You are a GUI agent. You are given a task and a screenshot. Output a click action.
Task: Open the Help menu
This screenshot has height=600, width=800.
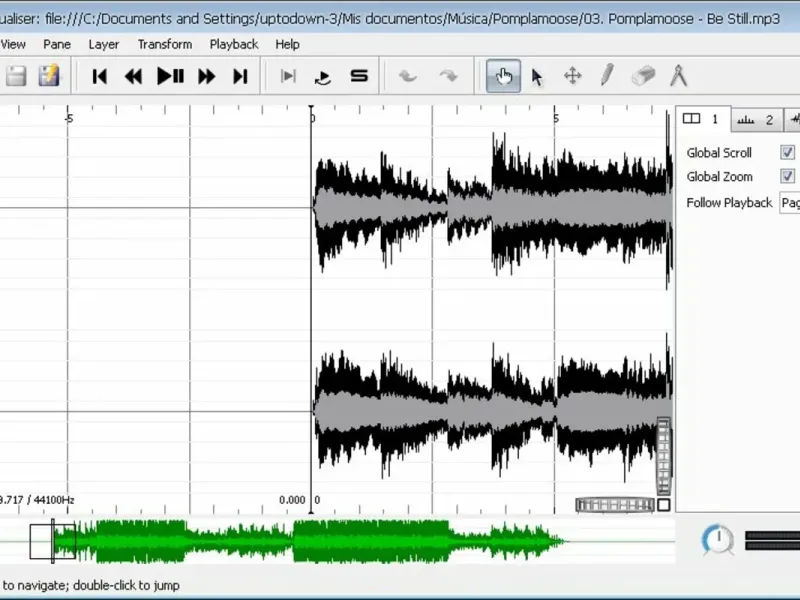click(287, 44)
